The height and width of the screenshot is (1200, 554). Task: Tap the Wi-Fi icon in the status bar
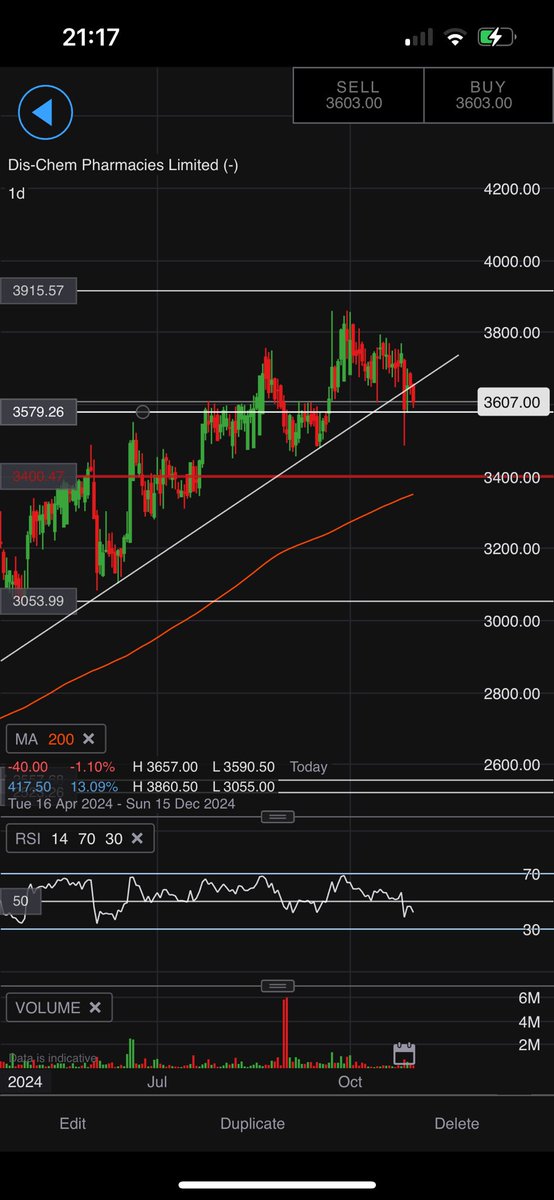[455, 38]
